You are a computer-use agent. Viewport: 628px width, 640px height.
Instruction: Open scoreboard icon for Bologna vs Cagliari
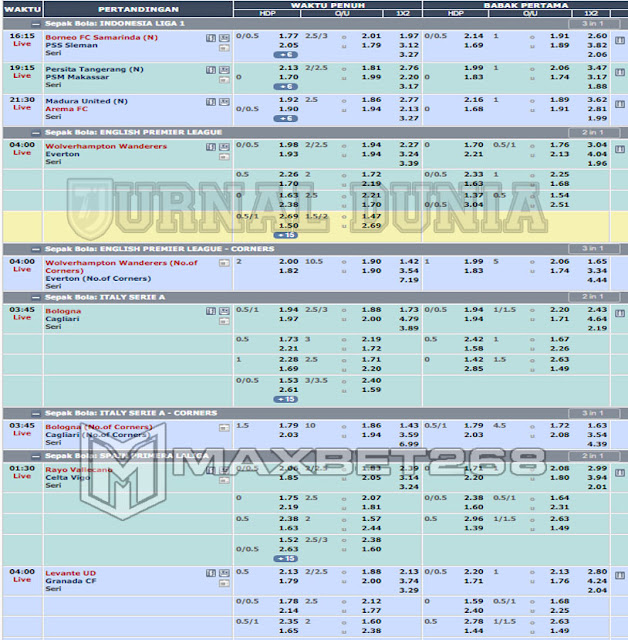pyautogui.click(x=224, y=311)
